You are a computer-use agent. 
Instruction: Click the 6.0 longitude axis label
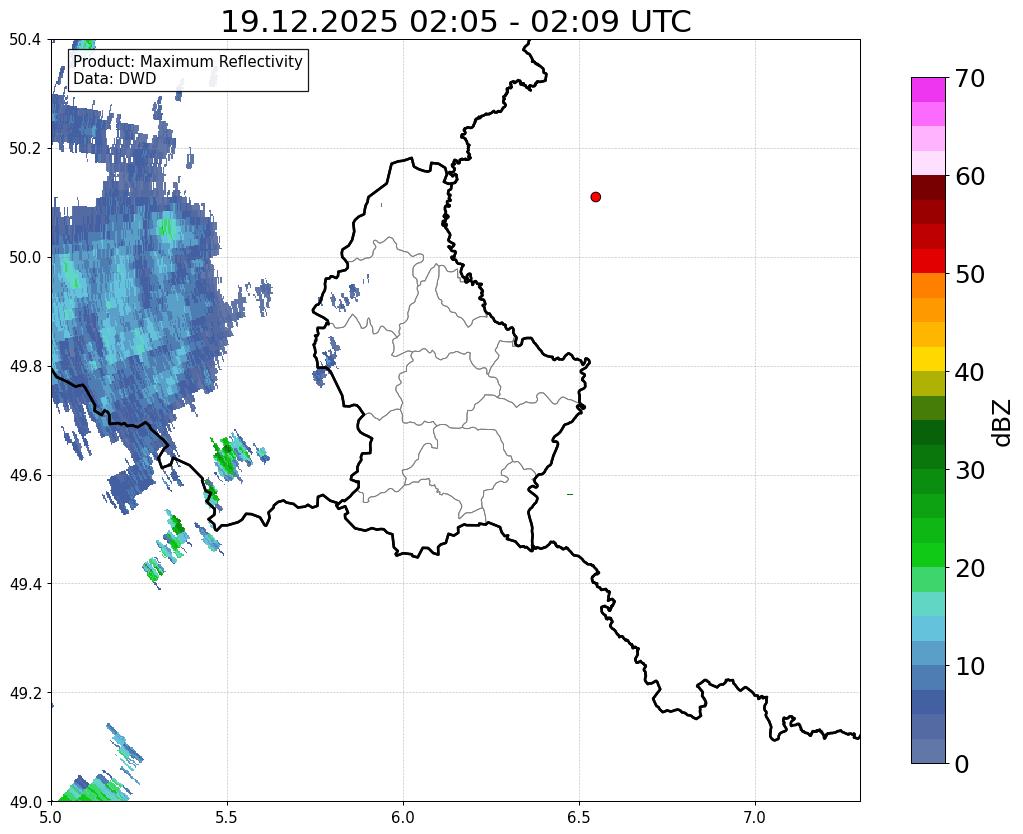point(403,818)
